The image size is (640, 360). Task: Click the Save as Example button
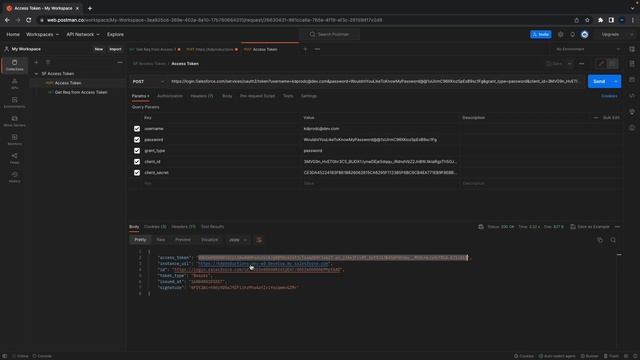(590, 227)
